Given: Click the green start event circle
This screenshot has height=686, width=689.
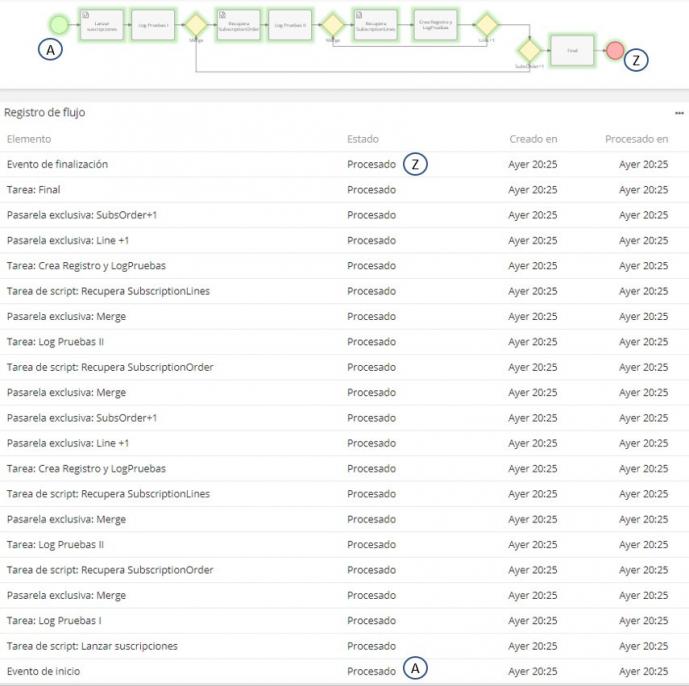Looking at the screenshot, I should [58, 25].
